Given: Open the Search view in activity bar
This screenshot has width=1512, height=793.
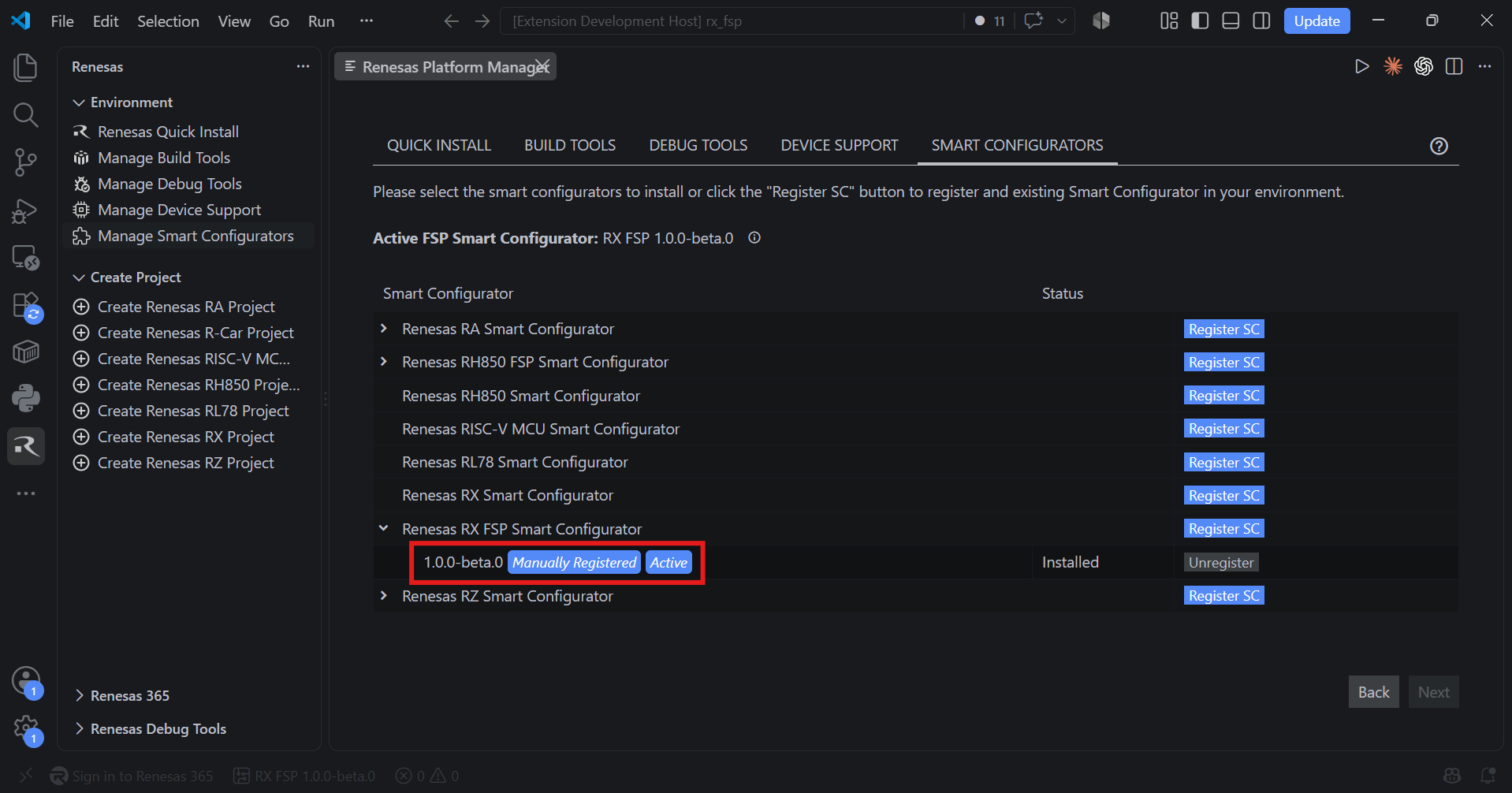Looking at the screenshot, I should pyautogui.click(x=25, y=115).
